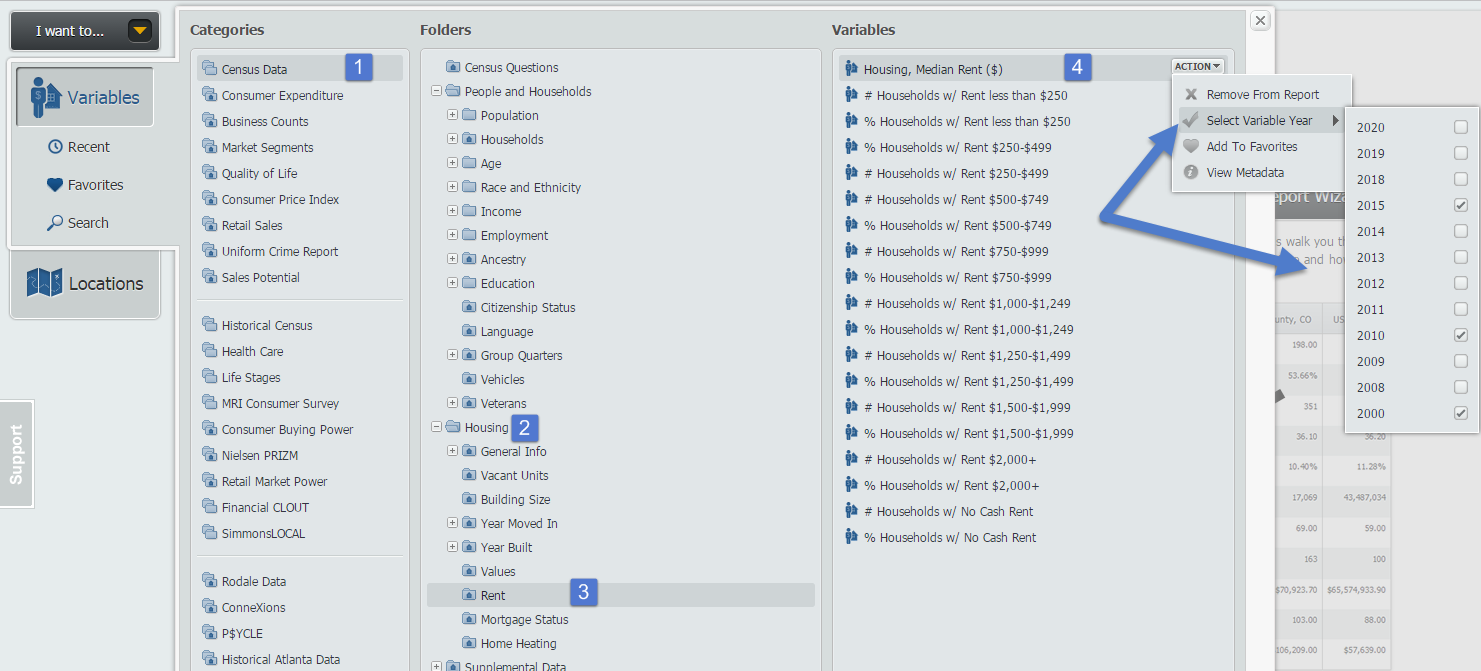Check the 2020 year checkbox
This screenshot has width=1481, height=671.
(x=1461, y=127)
